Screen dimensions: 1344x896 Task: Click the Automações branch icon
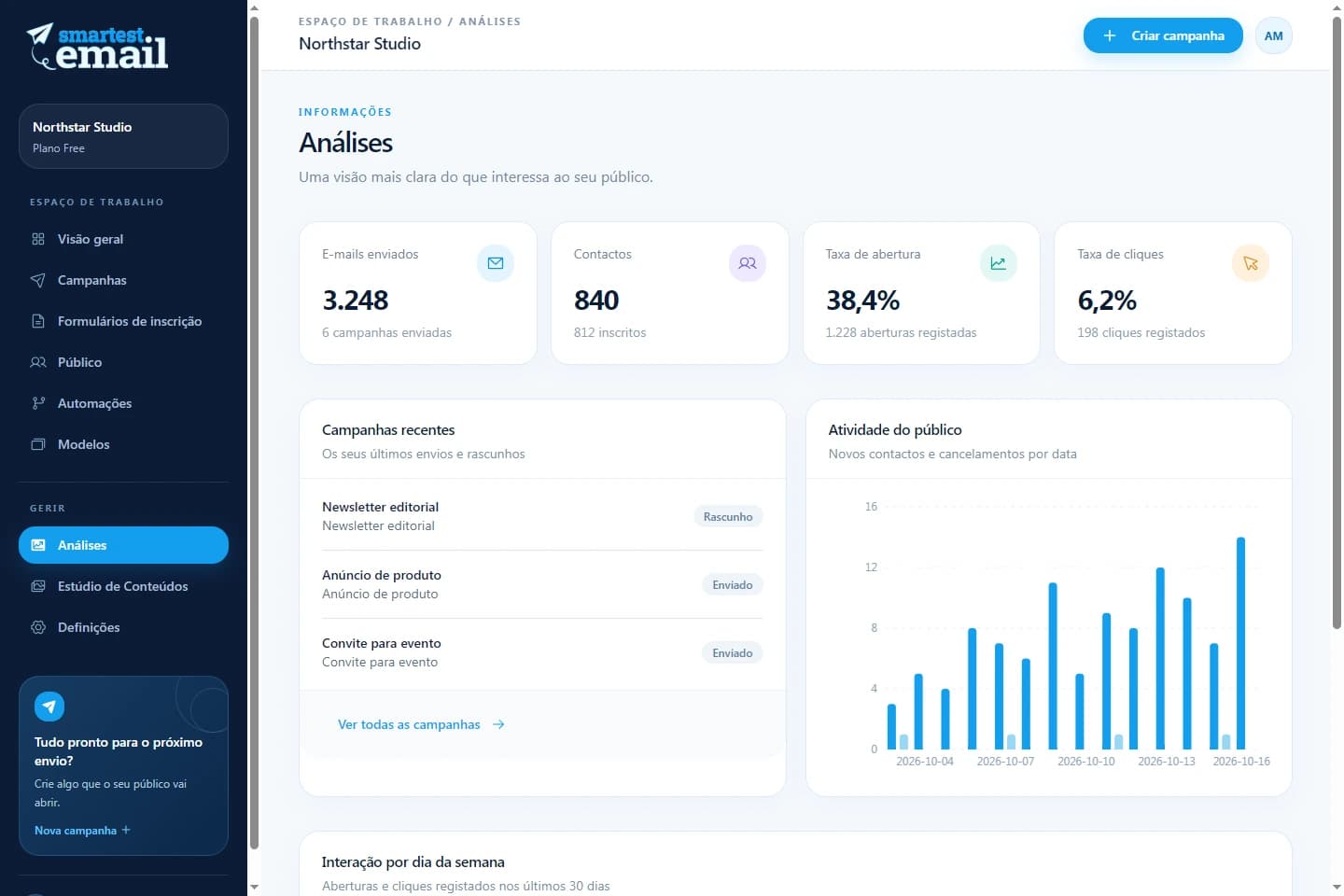[38, 403]
